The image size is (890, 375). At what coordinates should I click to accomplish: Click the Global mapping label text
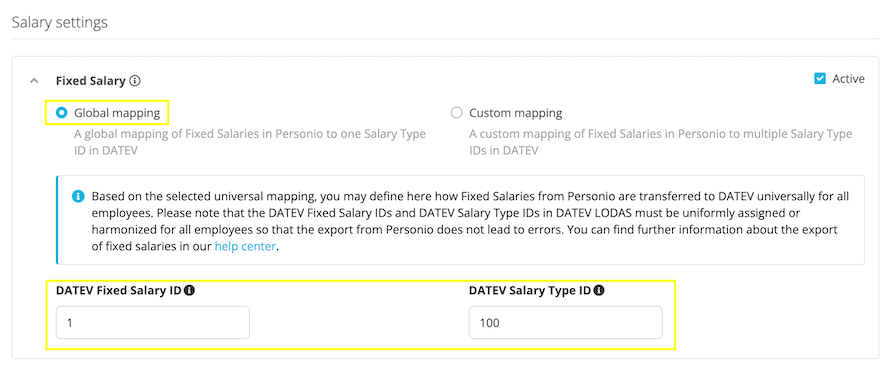[117, 113]
